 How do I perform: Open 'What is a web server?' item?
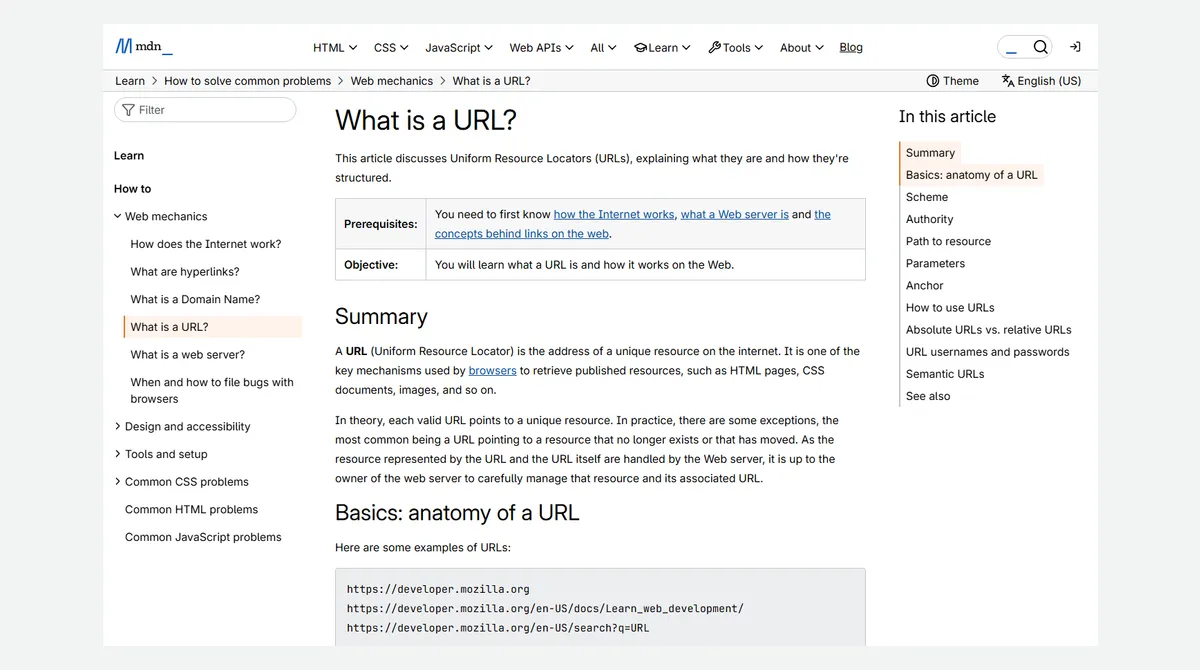pos(187,355)
